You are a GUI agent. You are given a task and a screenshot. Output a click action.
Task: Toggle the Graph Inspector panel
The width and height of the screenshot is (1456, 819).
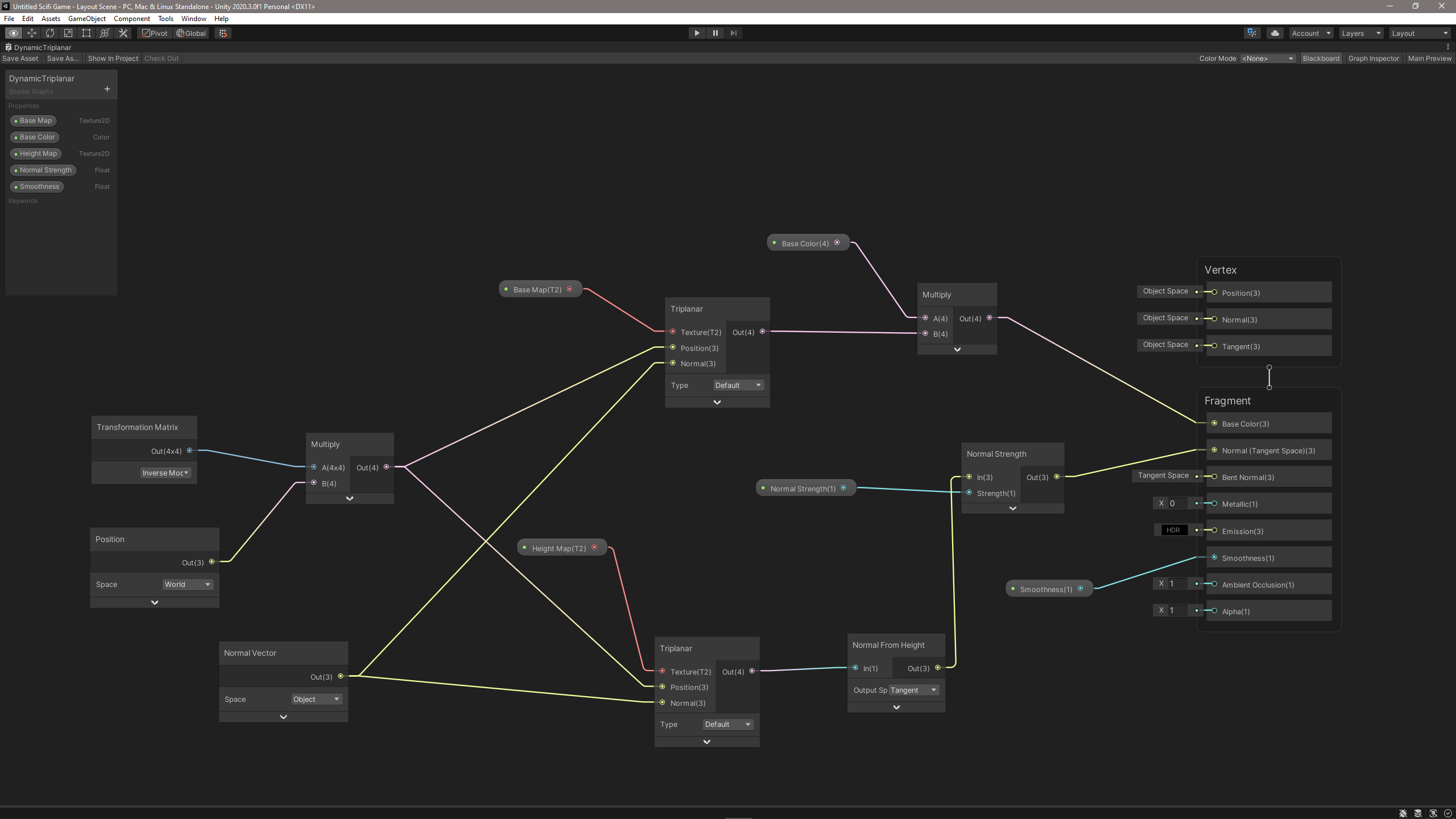1373,58
